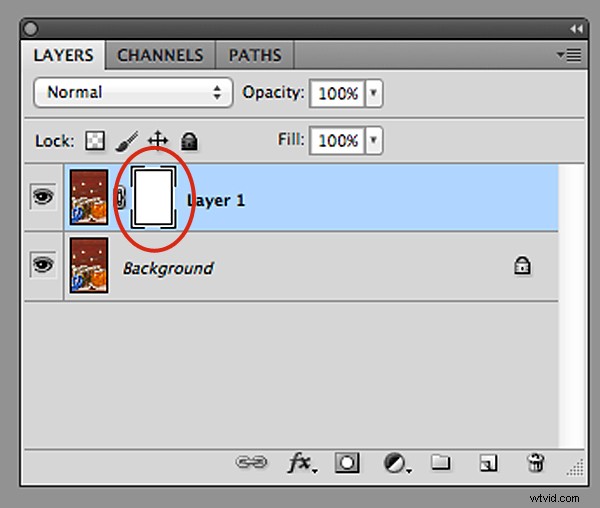Hide the Background layer visibility
Image resolution: width=600 pixels, height=508 pixels.
point(43,266)
